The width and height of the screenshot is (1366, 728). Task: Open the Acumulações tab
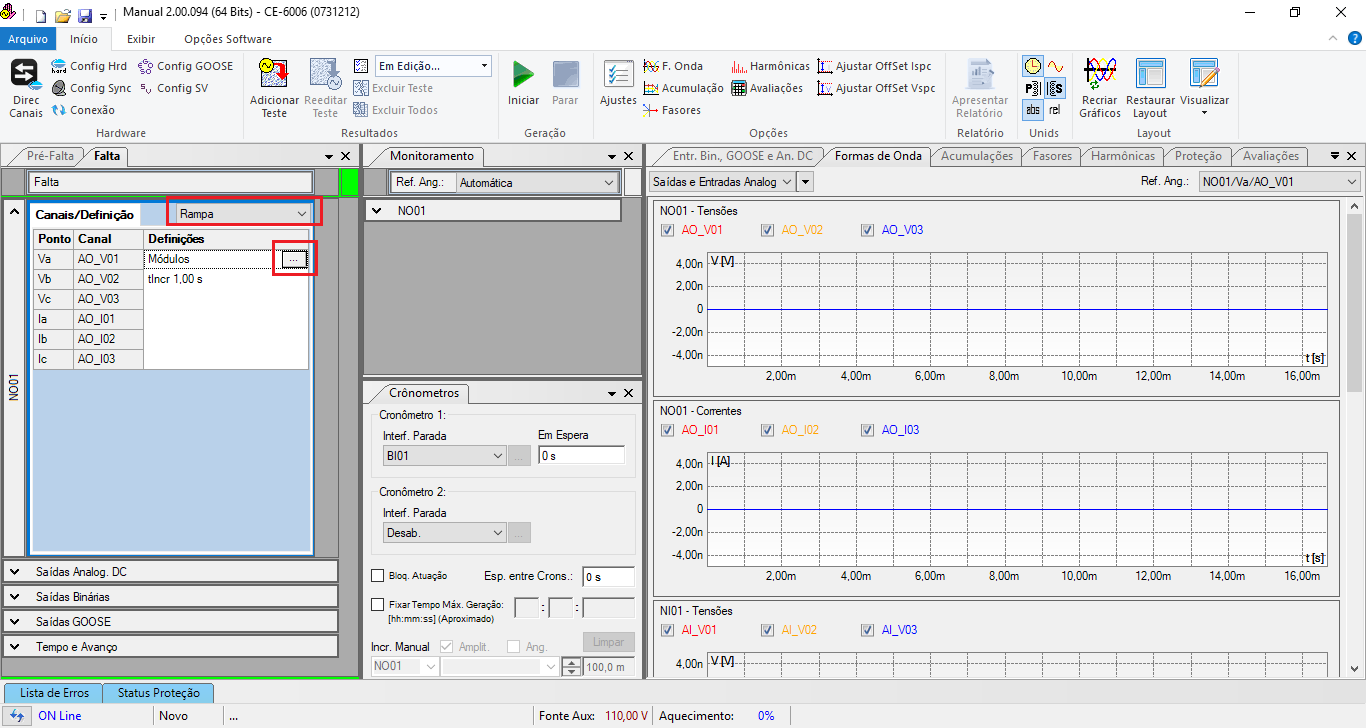point(977,156)
